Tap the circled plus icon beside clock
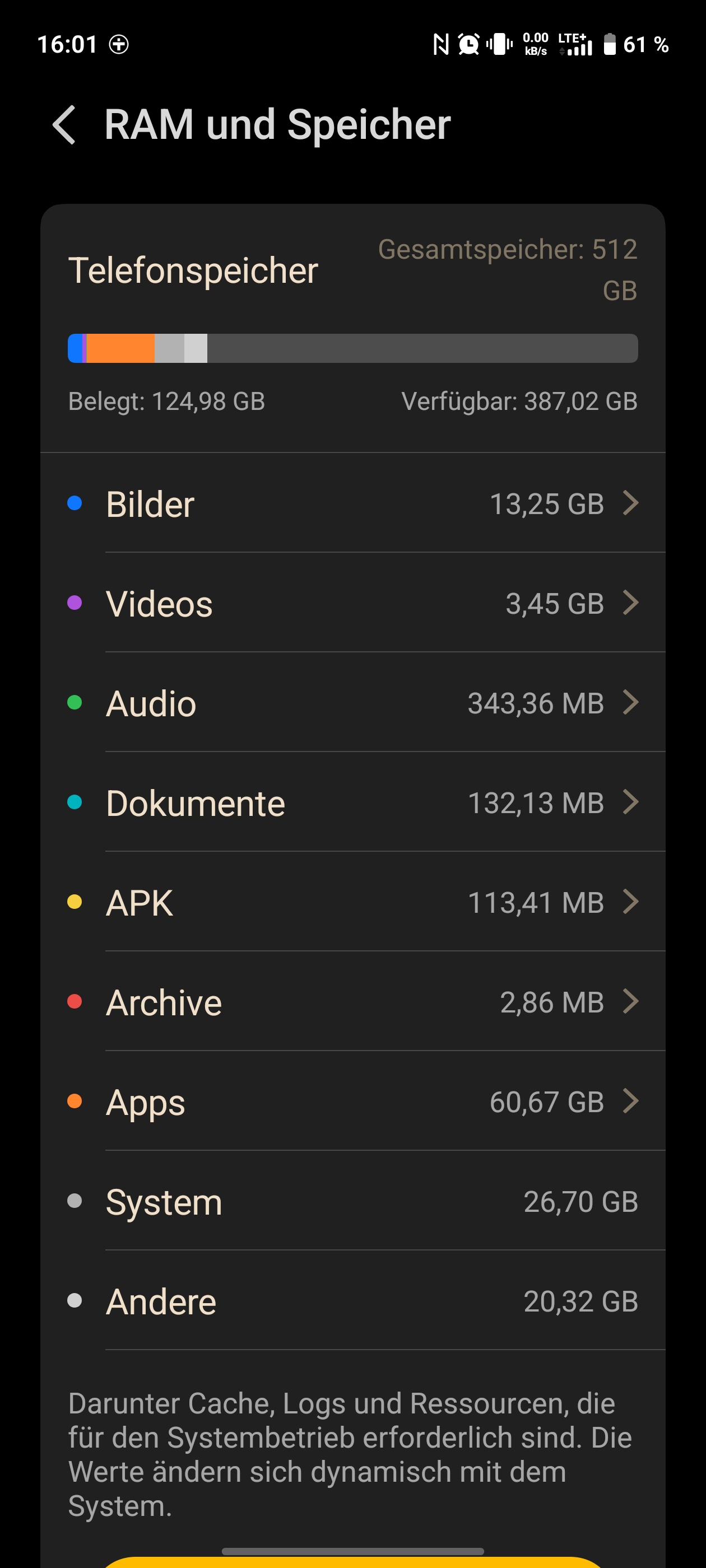This screenshot has width=706, height=1568. (x=119, y=44)
